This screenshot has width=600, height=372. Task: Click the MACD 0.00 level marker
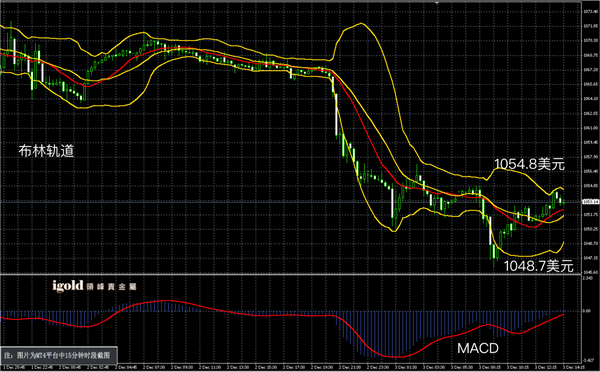click(587, 311)
